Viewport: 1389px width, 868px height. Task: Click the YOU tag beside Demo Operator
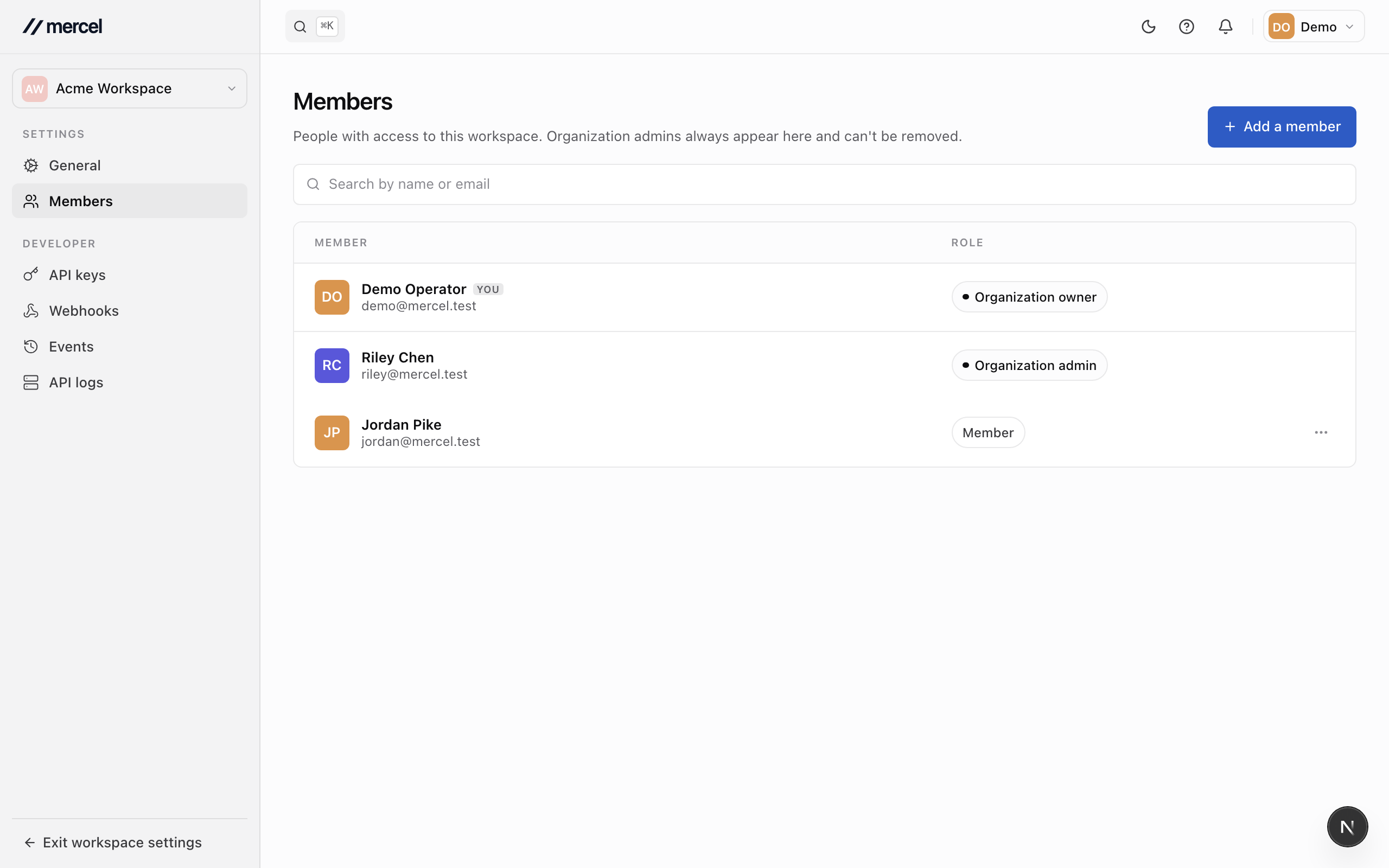(x=488, y=289)
